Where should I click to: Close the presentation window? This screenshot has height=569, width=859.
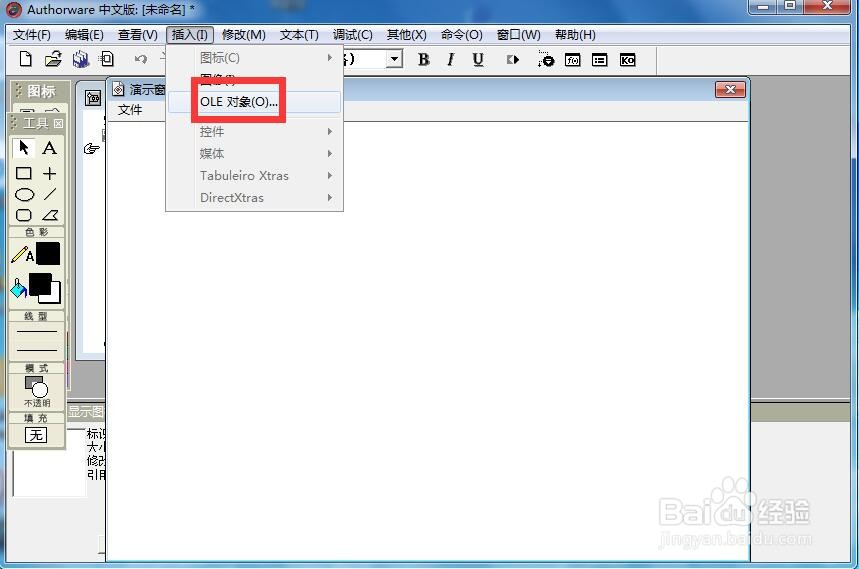[730, 89]
